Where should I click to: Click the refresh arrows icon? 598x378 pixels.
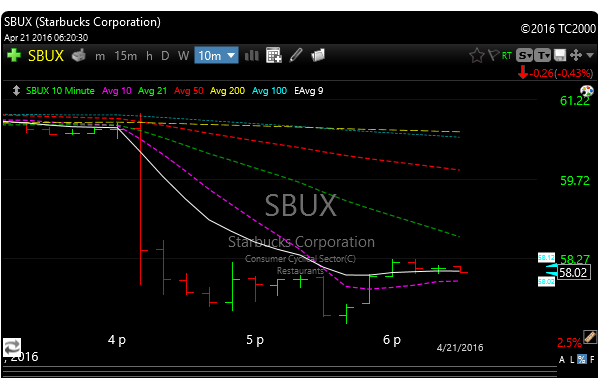pyautogui.click(x=12, y=347)
